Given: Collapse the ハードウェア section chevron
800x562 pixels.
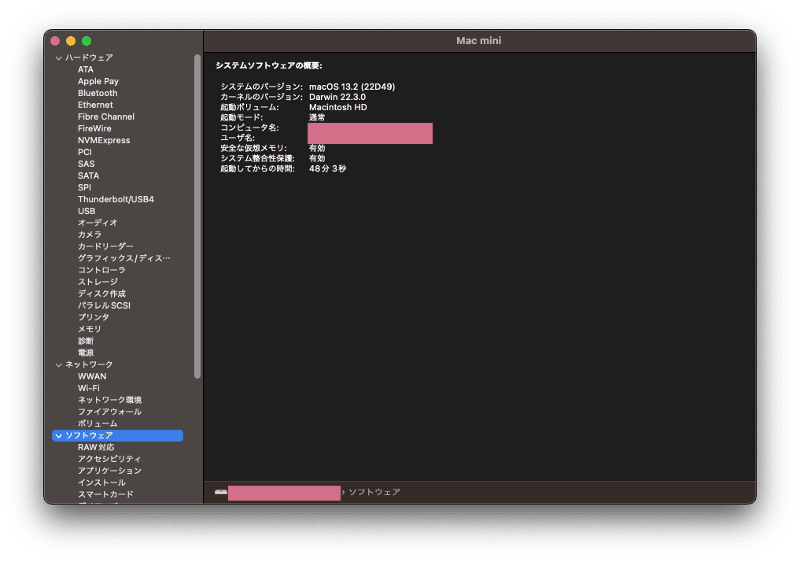Looking at the screenshot, I should 59,58.
